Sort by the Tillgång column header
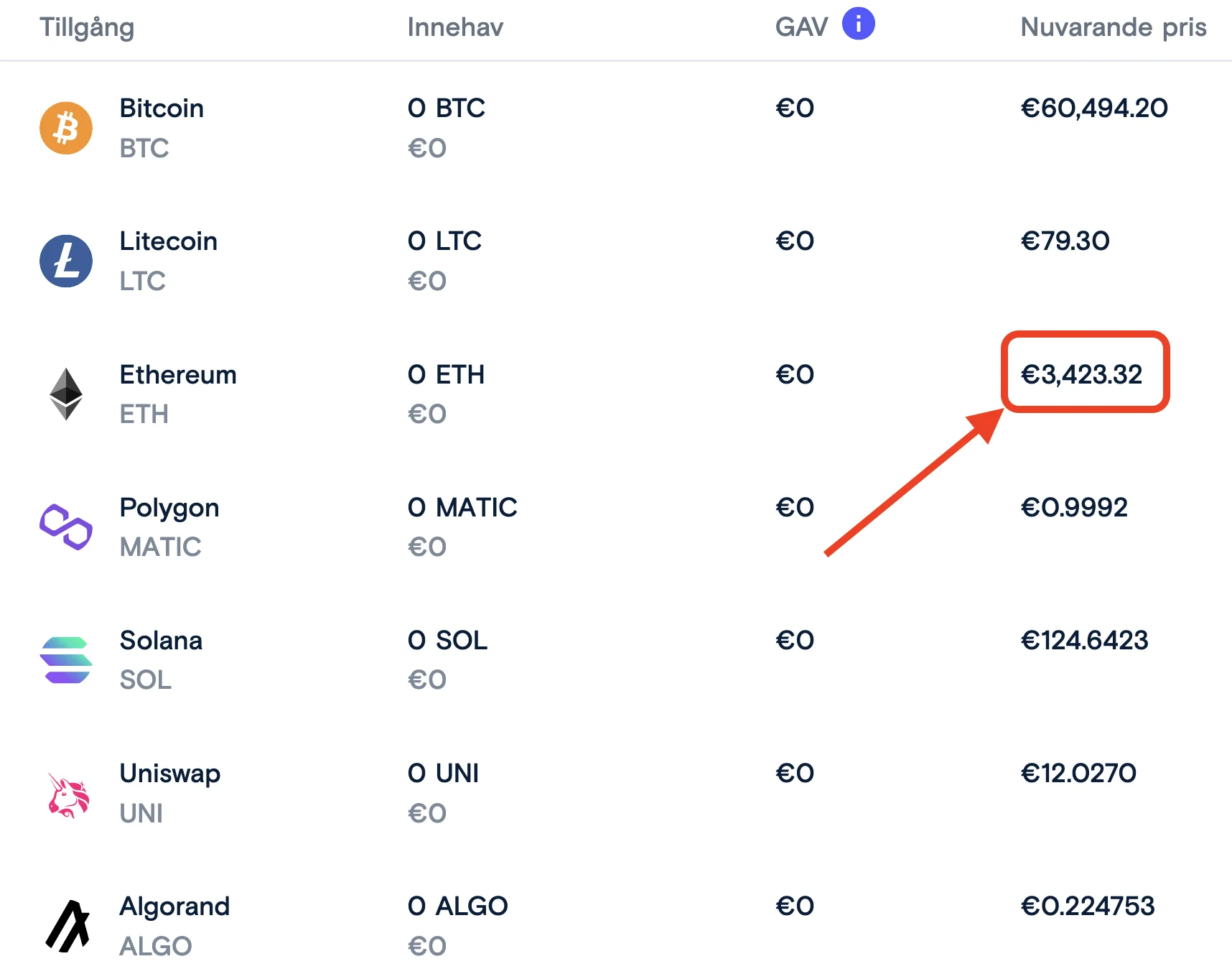 (87, 27)
